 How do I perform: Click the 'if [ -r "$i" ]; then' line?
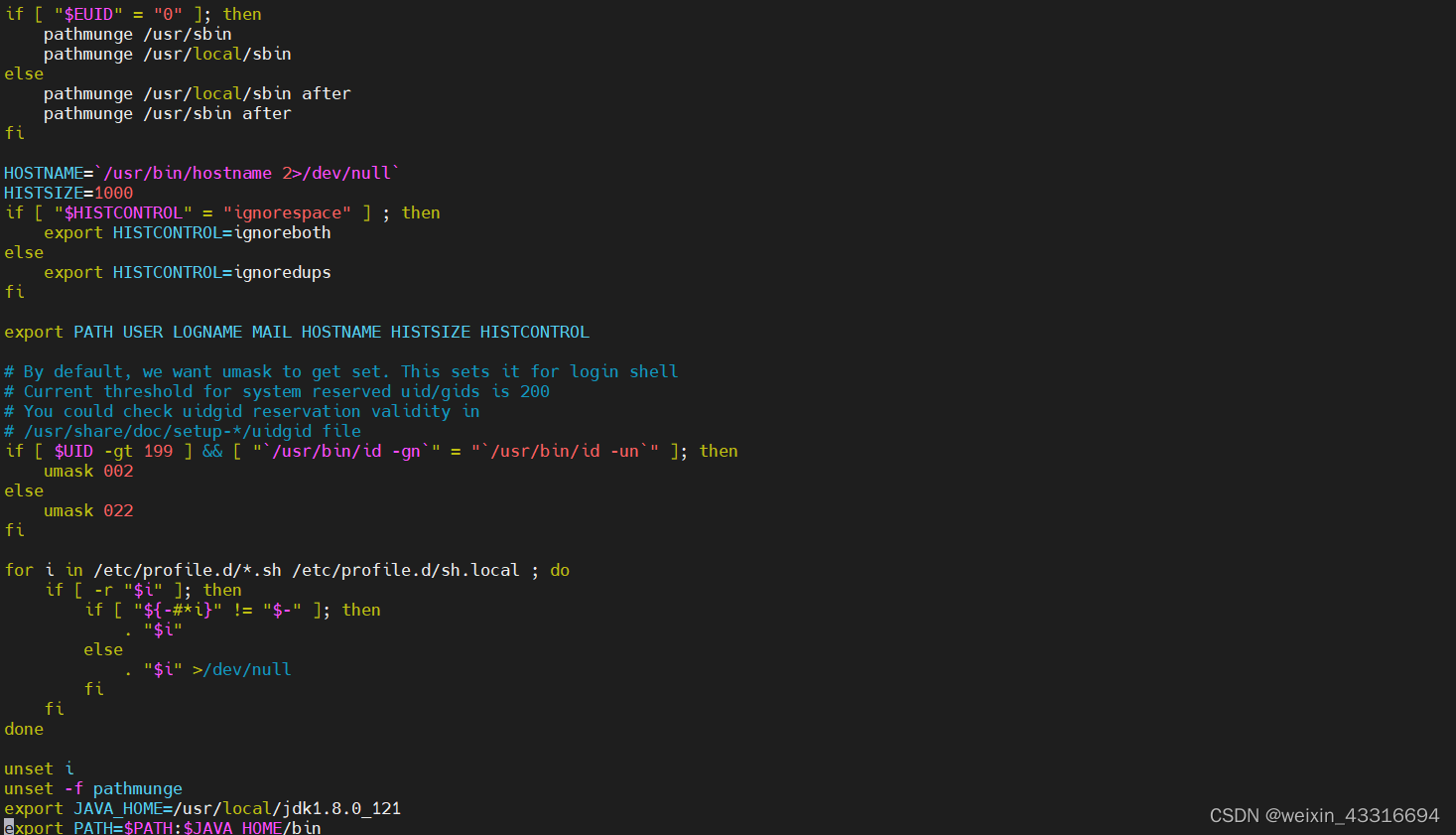[143, 590]
